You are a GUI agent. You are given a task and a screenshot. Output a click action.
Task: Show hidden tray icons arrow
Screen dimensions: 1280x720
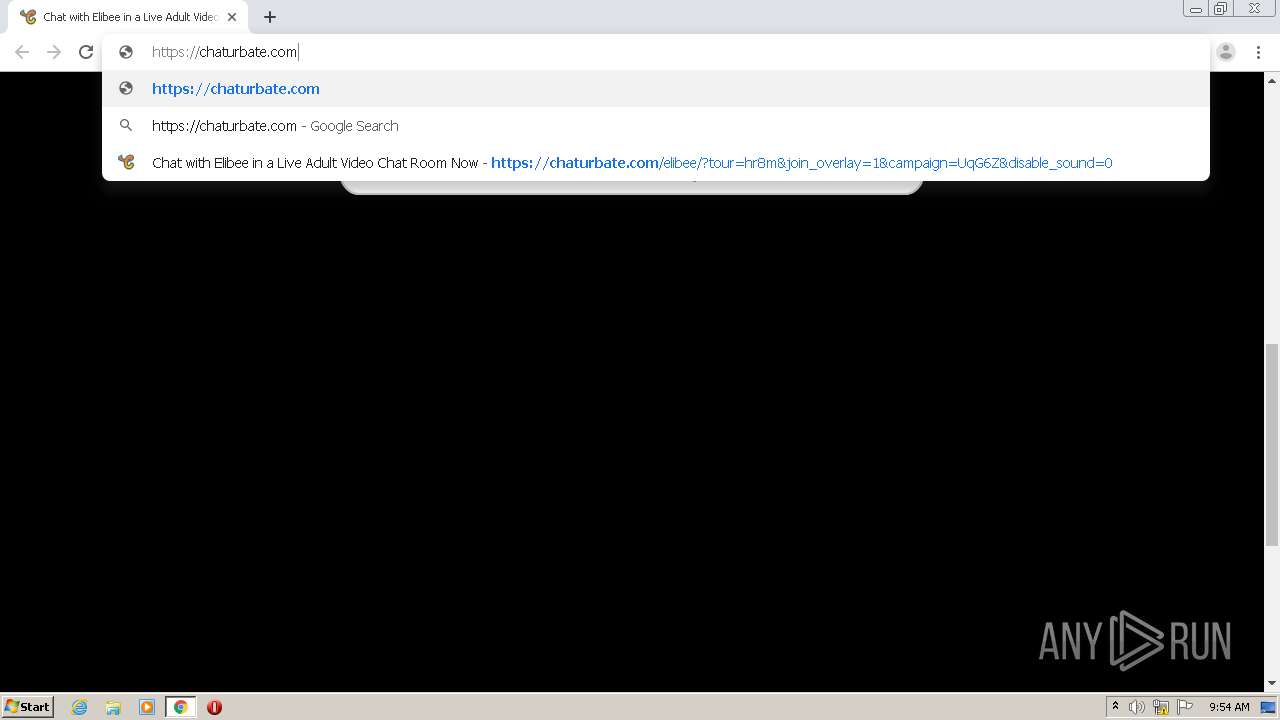pyautogui.click(x=1115, y=707)
